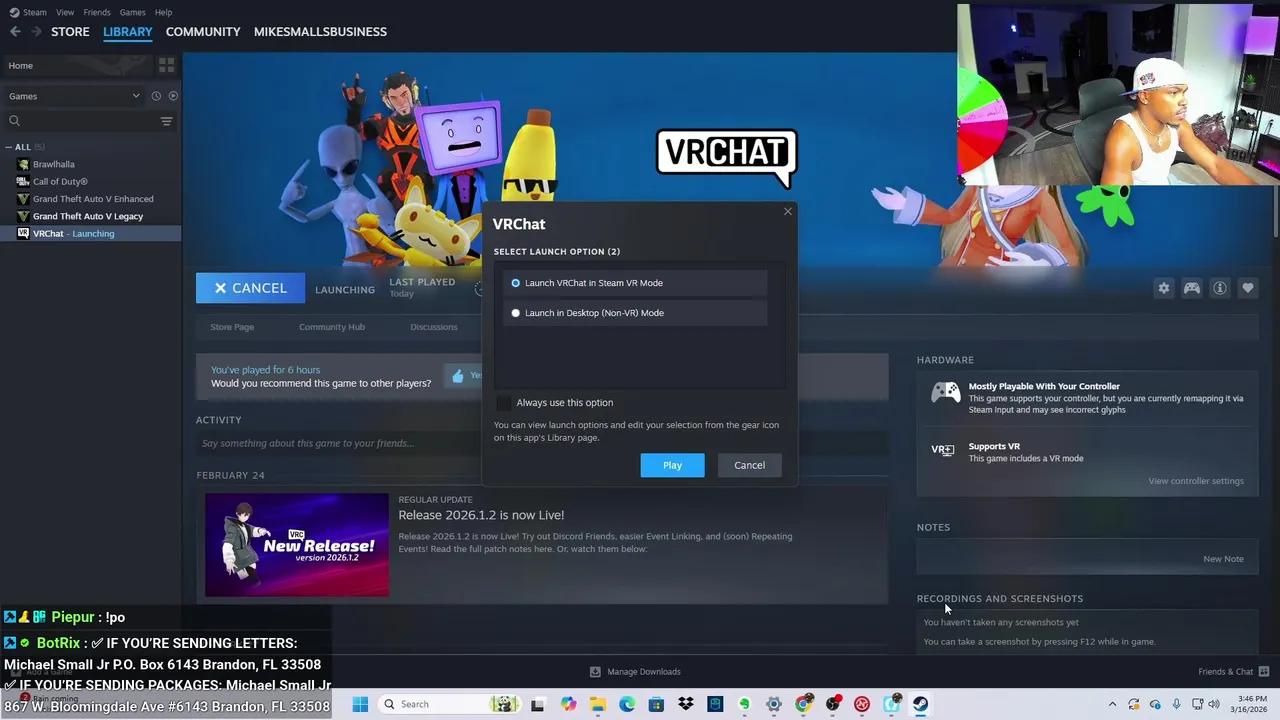The image size is (1280, 720).
Task: Open controller layout icon next to gear
Action: click(1191, 288)
